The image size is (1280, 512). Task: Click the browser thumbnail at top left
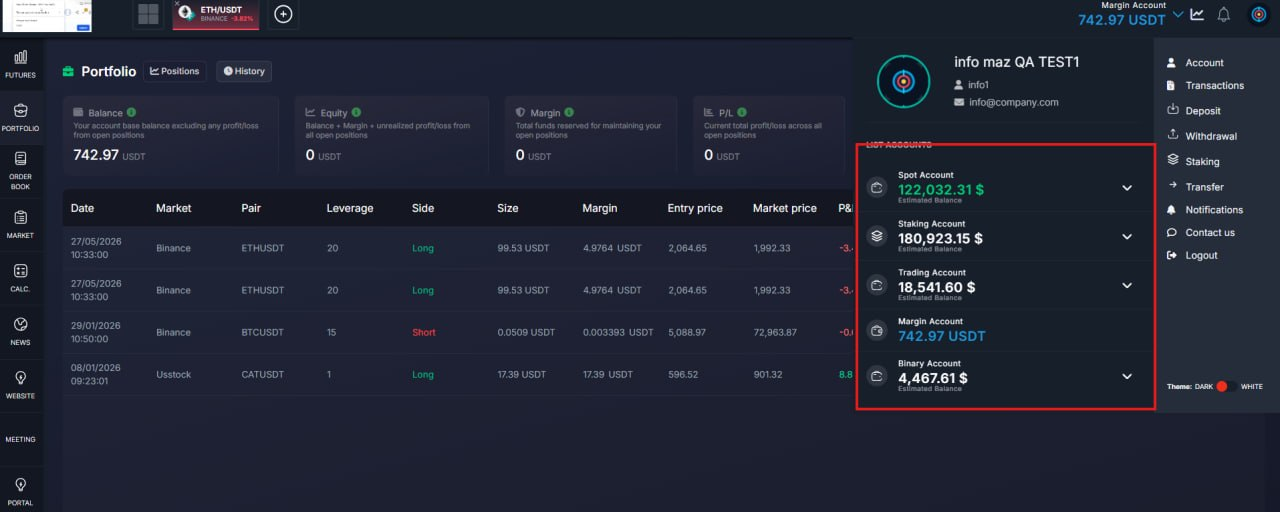point(47,16)
